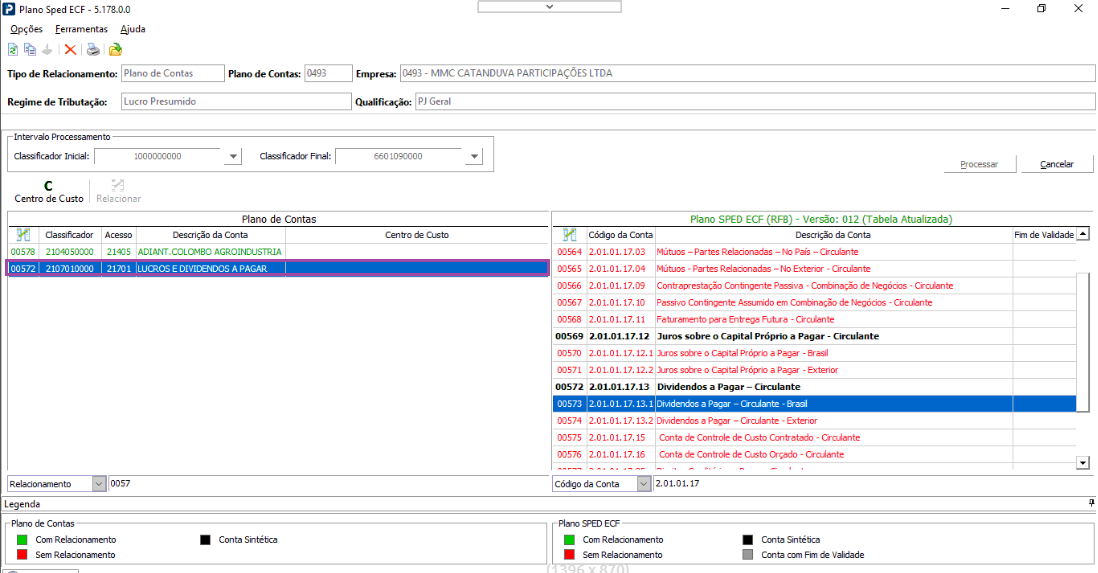
Task: Pin the Legenda panel
Action: click(x=1091, y=503)
